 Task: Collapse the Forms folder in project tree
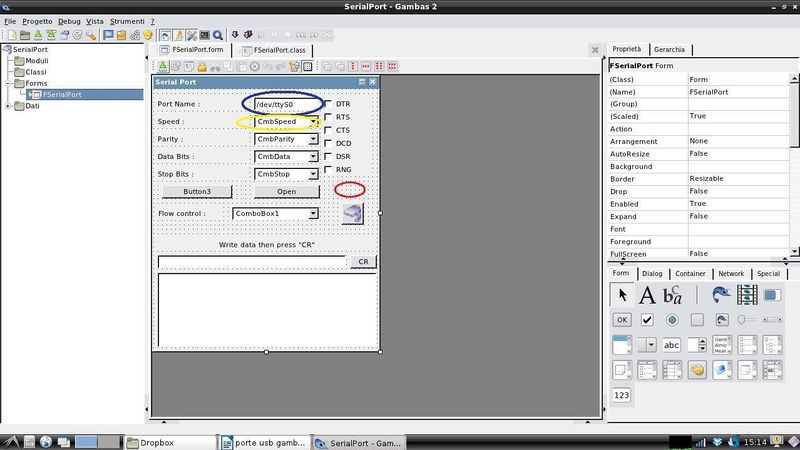(x=8, y=83)
